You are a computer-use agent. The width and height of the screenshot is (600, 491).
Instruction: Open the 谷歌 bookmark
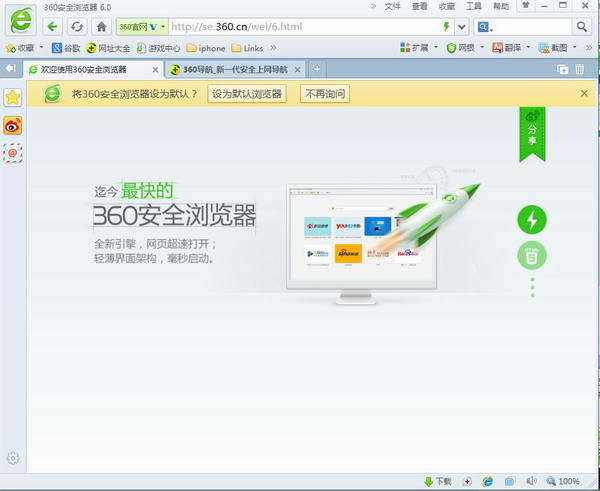pos(66,48)
